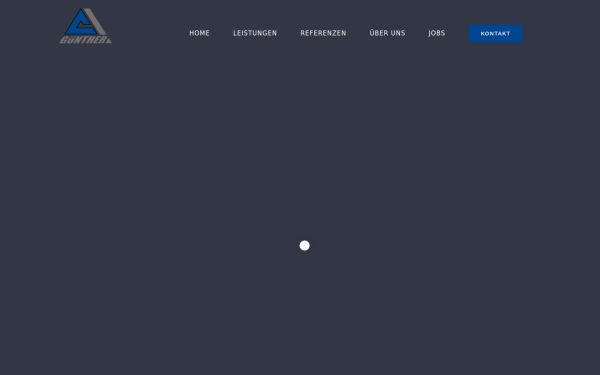Navigate to ÜBER UNS
The width and height of the screenshot is (600, 375).
[x=387, y=33]
